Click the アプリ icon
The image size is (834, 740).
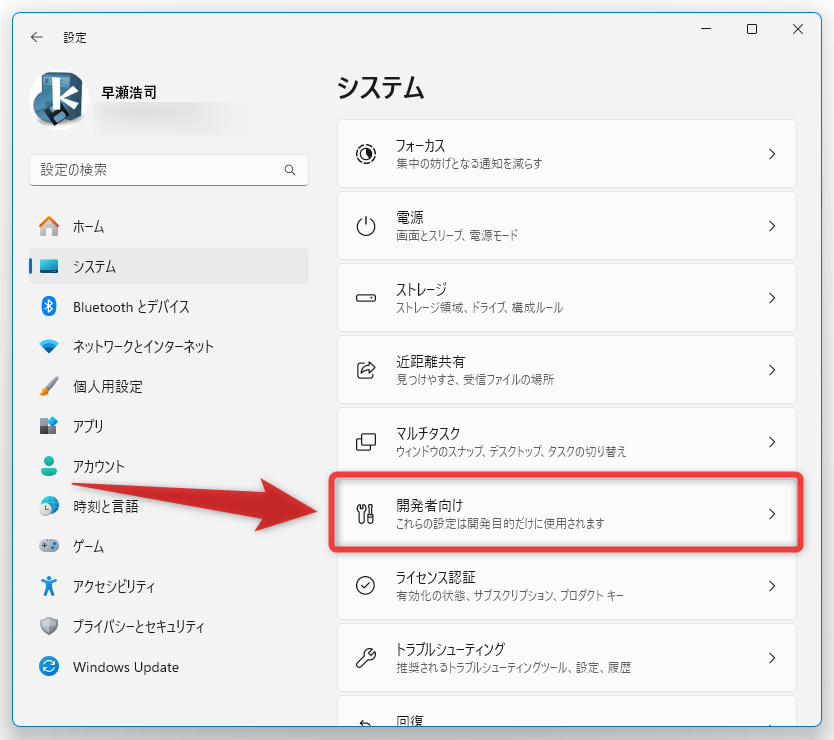(x=49, y=426)
